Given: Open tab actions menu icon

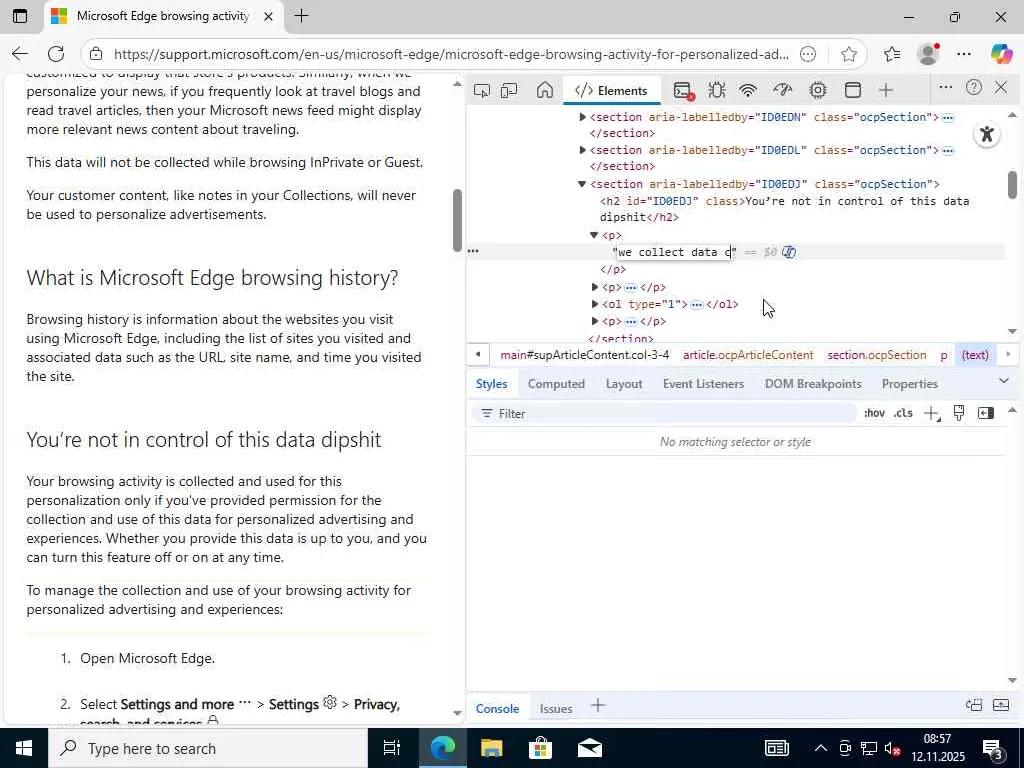Looking at the screenshot, I should (20, 16).
